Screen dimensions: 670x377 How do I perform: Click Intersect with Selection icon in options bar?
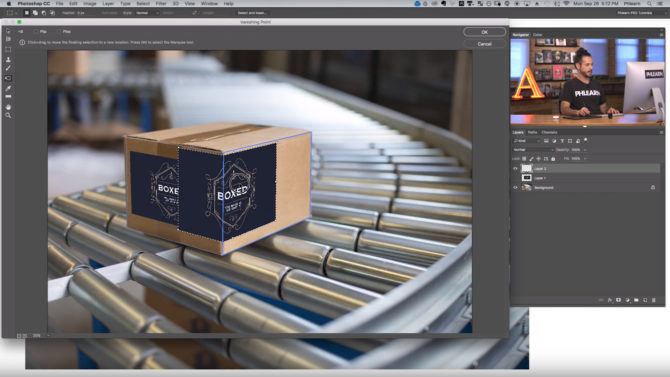coord(52,13)
